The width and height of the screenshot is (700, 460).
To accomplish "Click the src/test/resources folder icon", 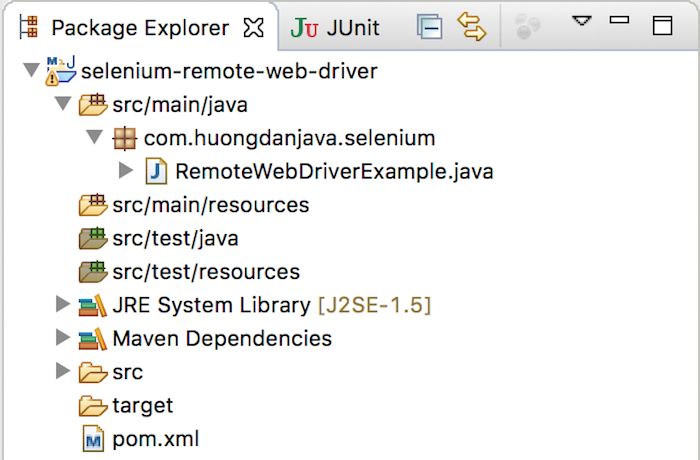I will coord(93,272).
